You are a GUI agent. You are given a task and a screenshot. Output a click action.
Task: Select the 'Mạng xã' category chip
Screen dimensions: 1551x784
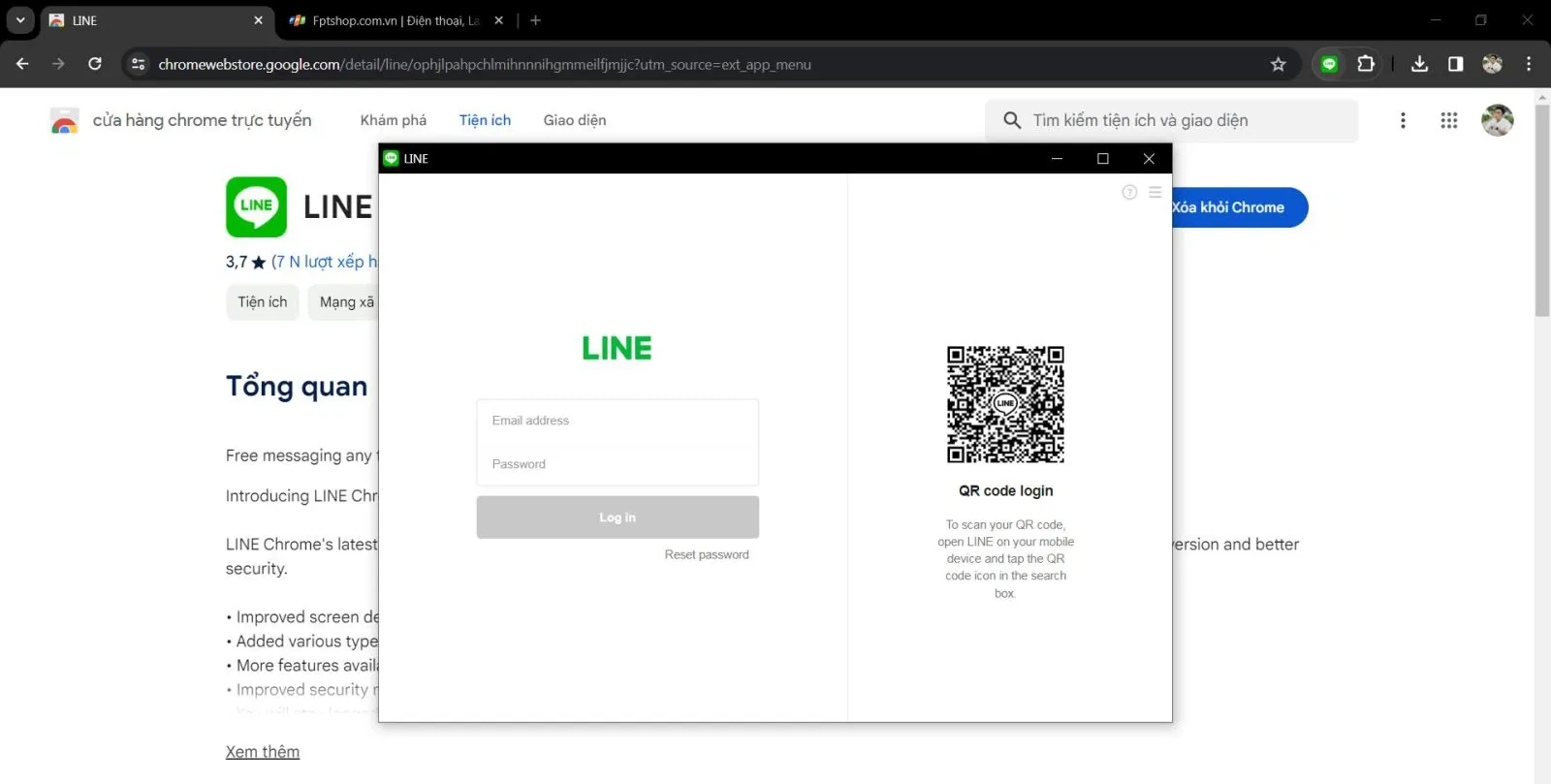[344, 302]
